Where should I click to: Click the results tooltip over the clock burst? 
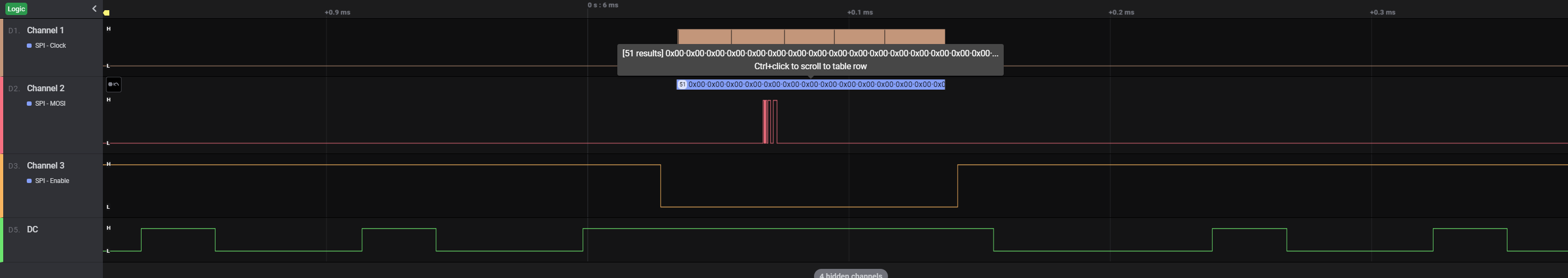tap(810, 60)
